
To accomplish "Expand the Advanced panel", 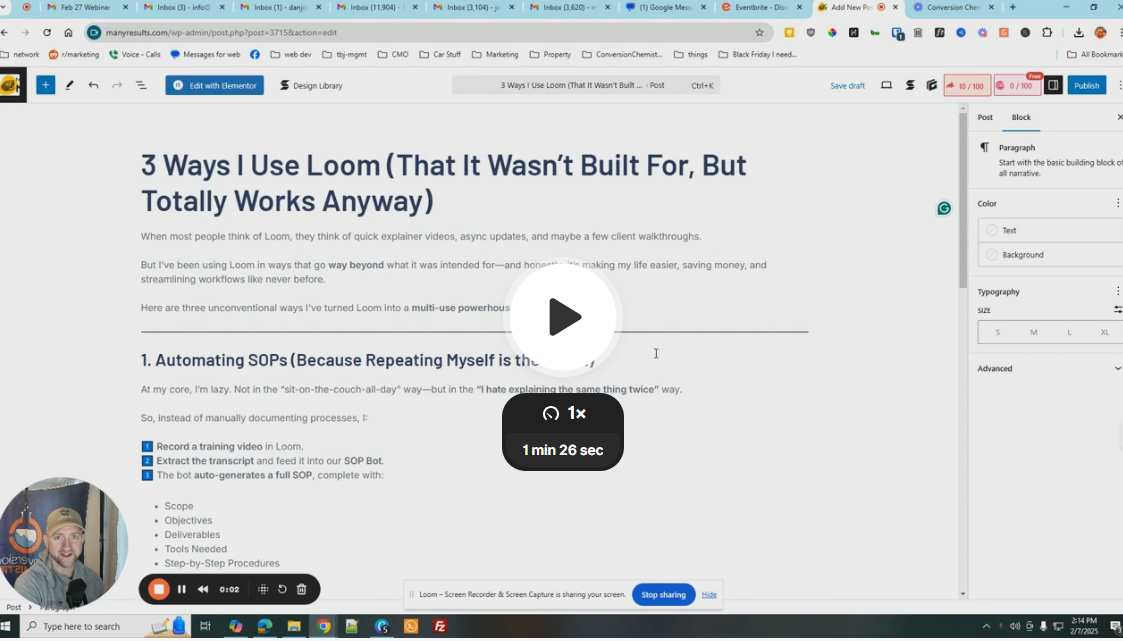I will tap(1049, 368).
